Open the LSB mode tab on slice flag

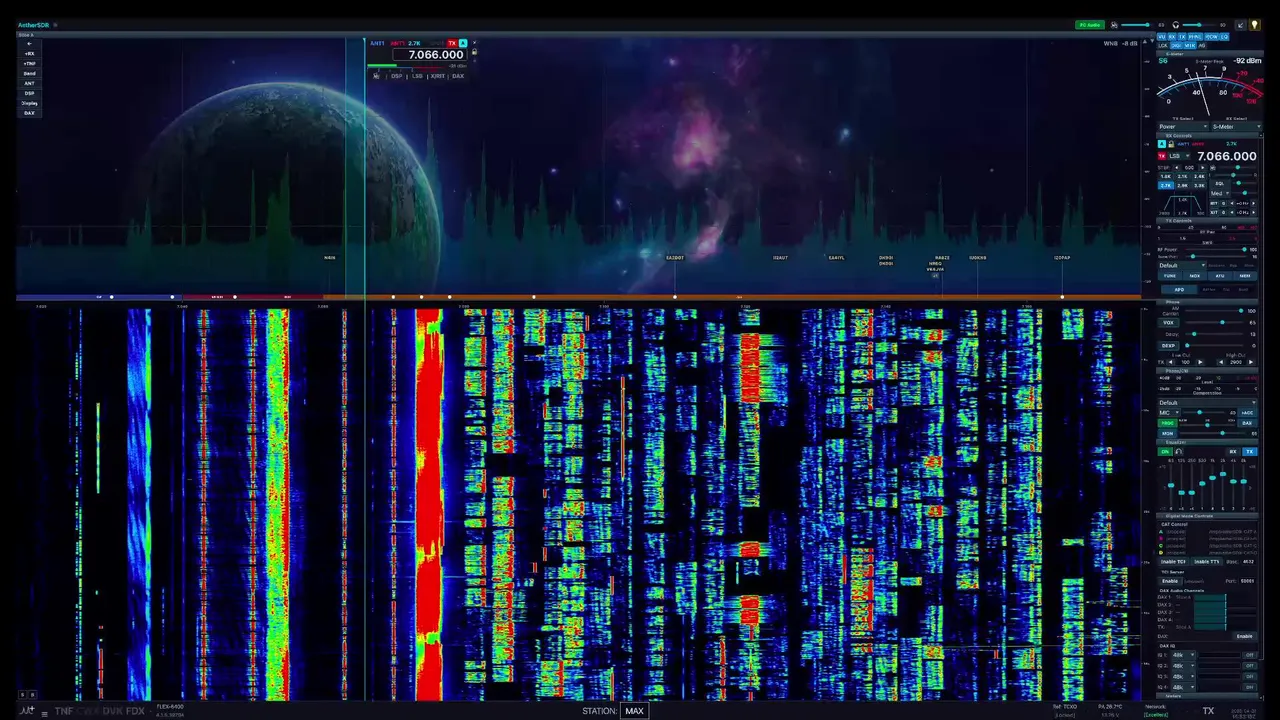coord(417,76)
